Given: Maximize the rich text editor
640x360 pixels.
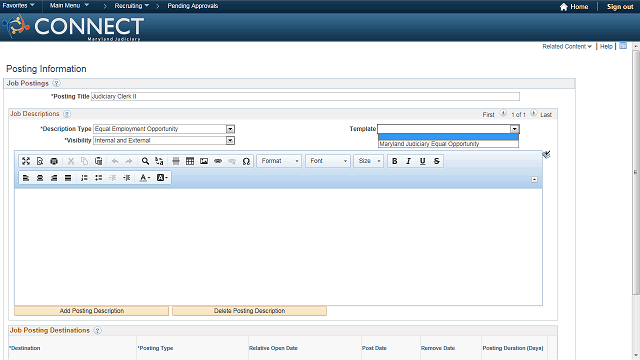Looking at the screenshot, I should pos(26,161).
